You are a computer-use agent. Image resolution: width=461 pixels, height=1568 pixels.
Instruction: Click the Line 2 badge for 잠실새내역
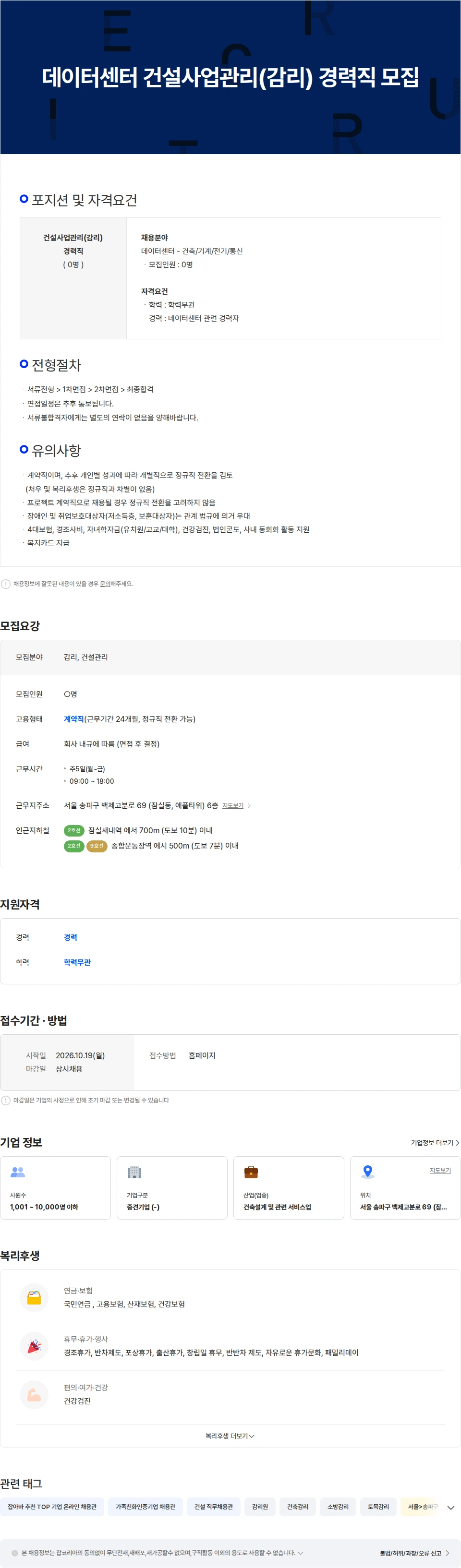tap(73, 830)
